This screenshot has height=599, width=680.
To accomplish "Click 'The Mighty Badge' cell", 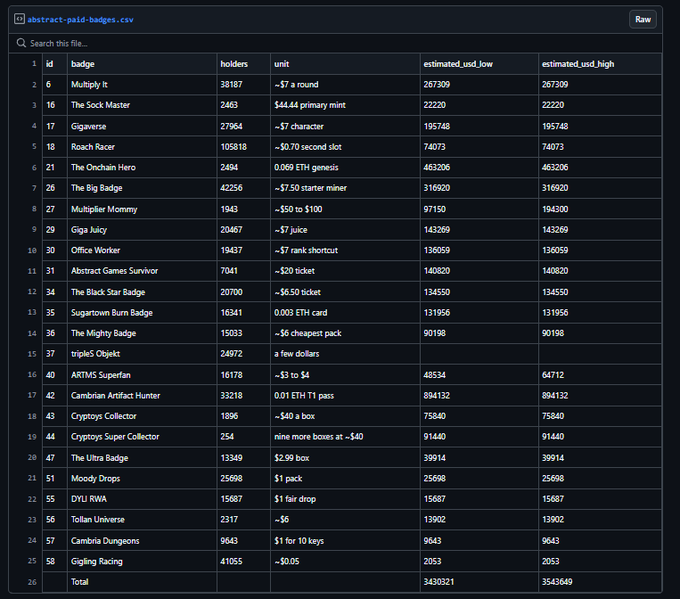I will click(x=142, y=333).
